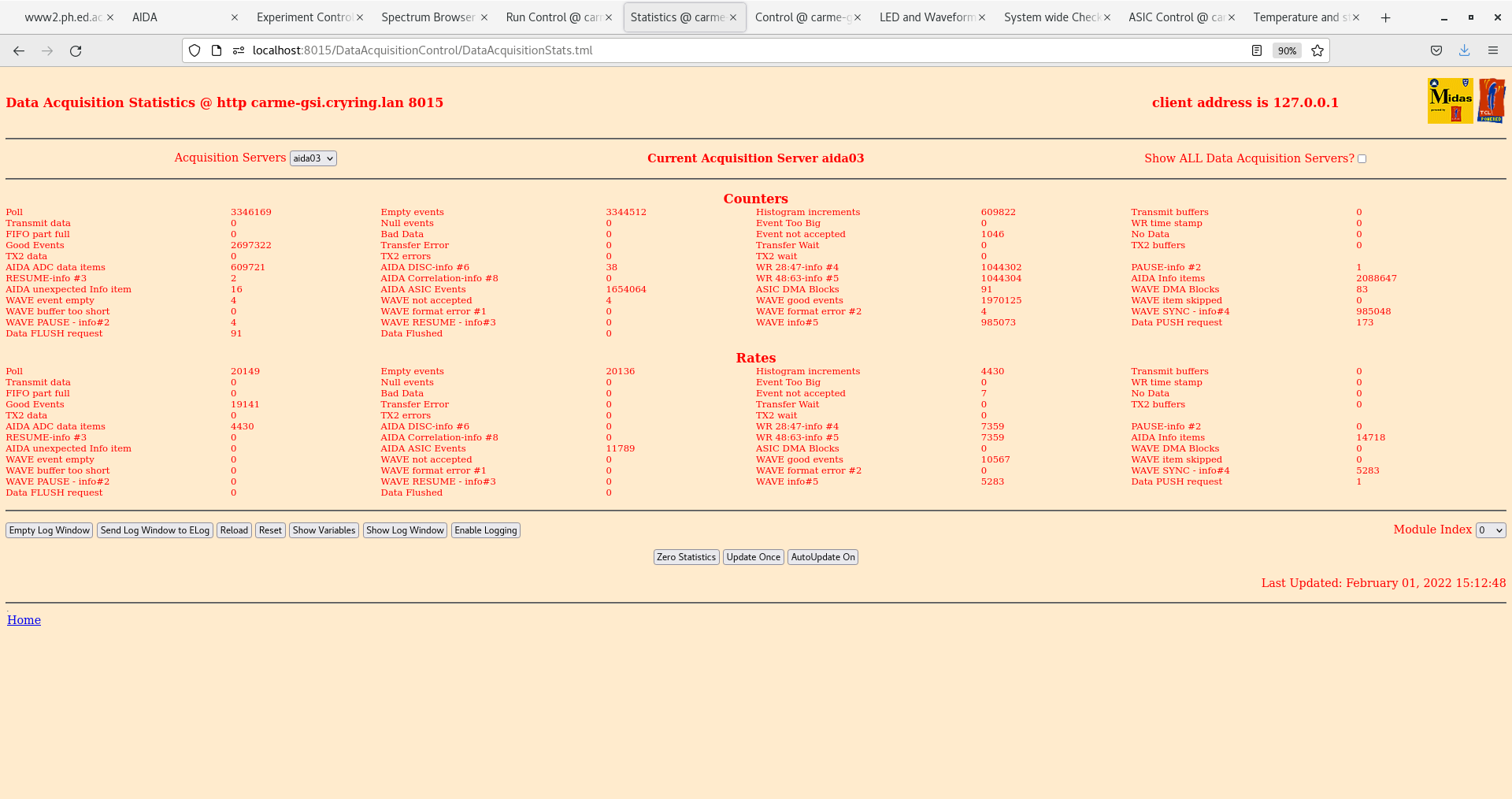1512x799 pixels.
Task: Click the 90% zoom level indicator
Action: [x=1287, y=50]
